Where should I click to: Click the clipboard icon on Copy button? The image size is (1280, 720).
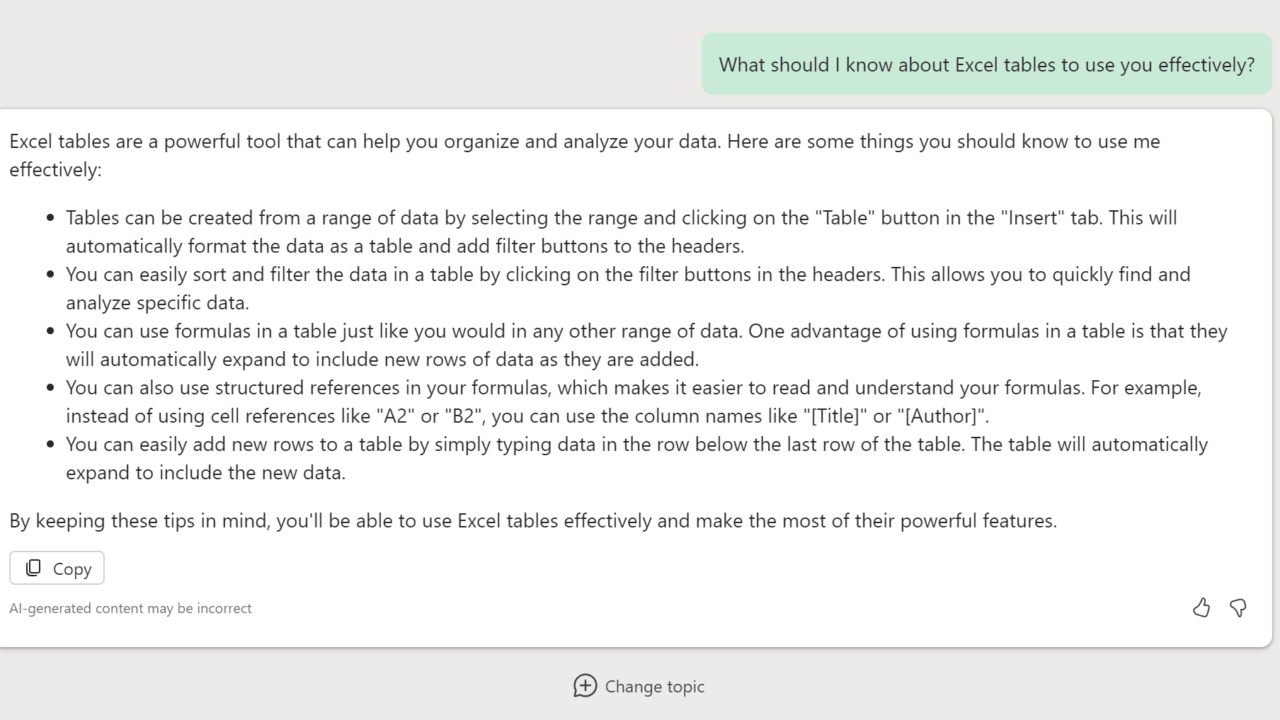pyautogui.click(x=33, y=568)
